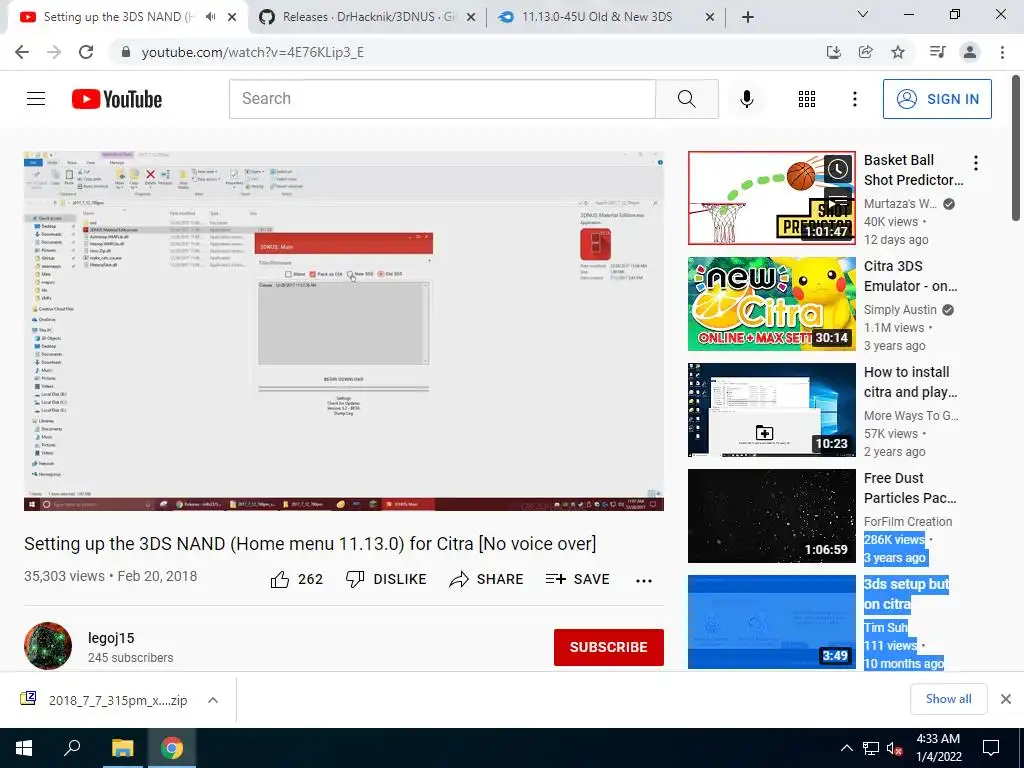Open options menu for Basket Ball video
Image resolution: width=1024 pixels, height=768 pixels.
pos(976,163)
